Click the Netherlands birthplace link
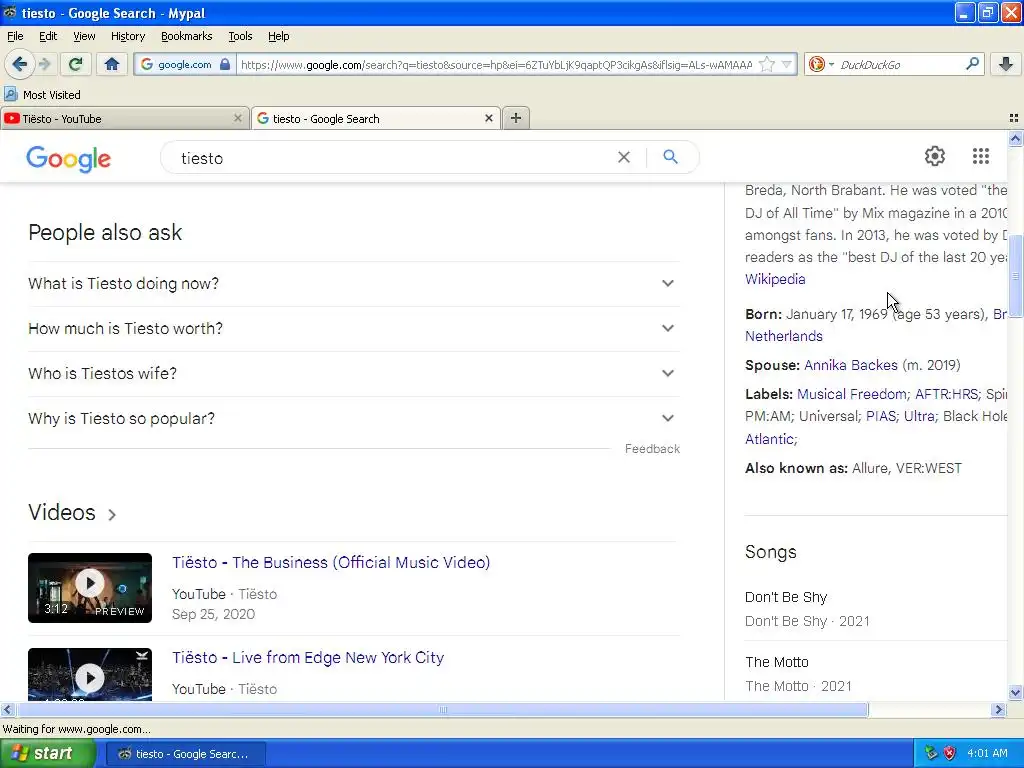Screen dimensions: 1024x768 pyautogui.click(x=784, y=336)
